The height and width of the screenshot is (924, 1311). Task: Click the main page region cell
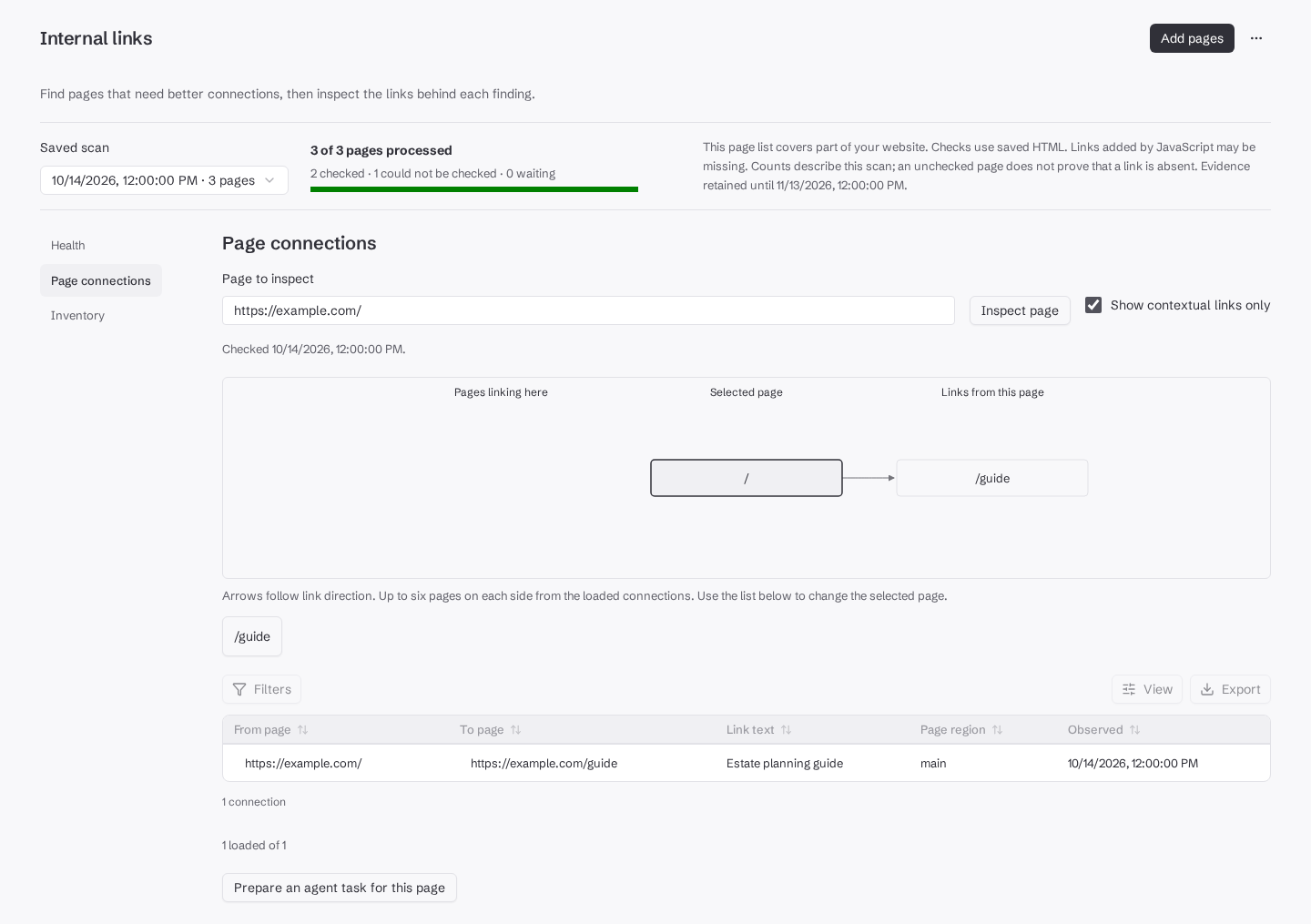(x=933, y=764)
